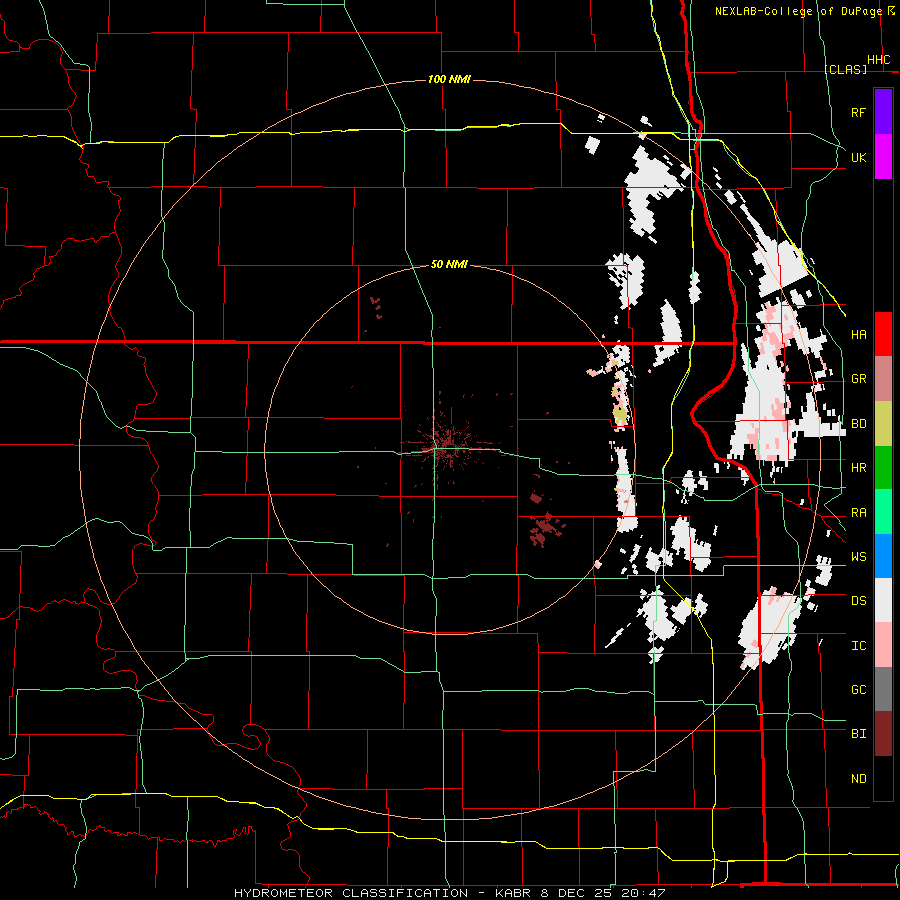
Task: Click the 'UK' legend label
Action: (858, 157)
